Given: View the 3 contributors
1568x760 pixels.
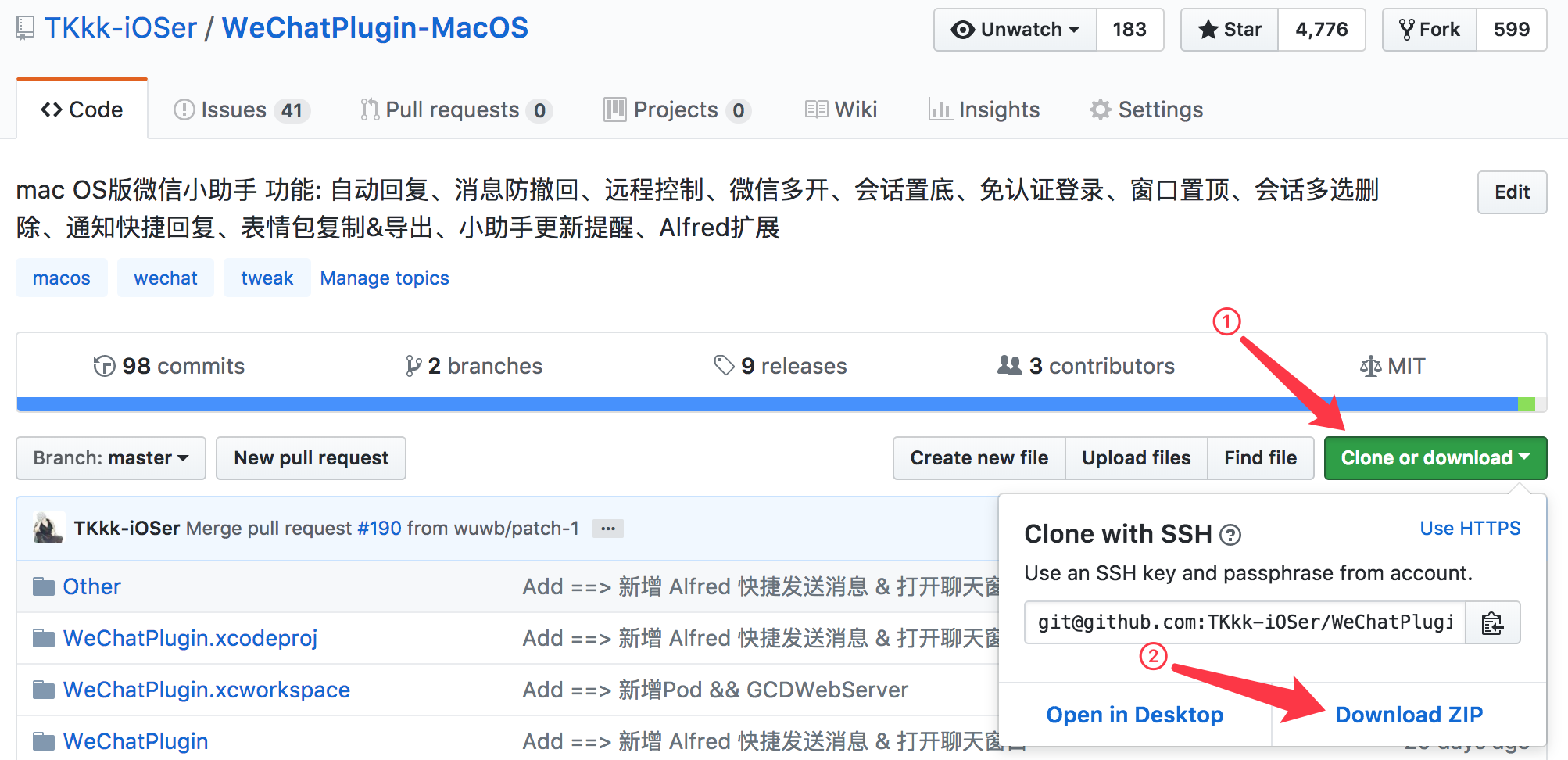Looking at the screenshot, I should [1087, 366].
